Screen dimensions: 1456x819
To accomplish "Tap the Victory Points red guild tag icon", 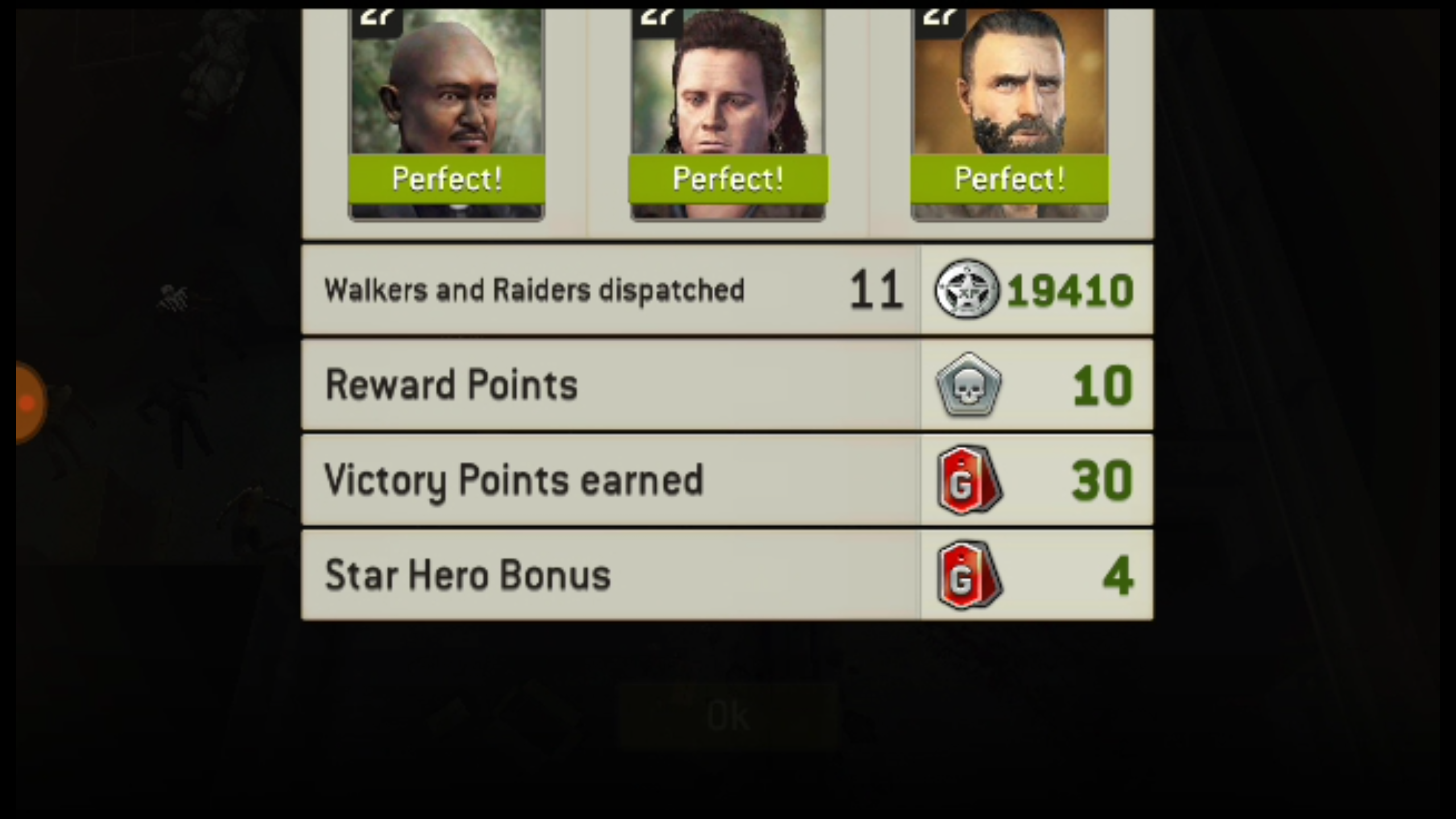I will [x=969, y=480].
